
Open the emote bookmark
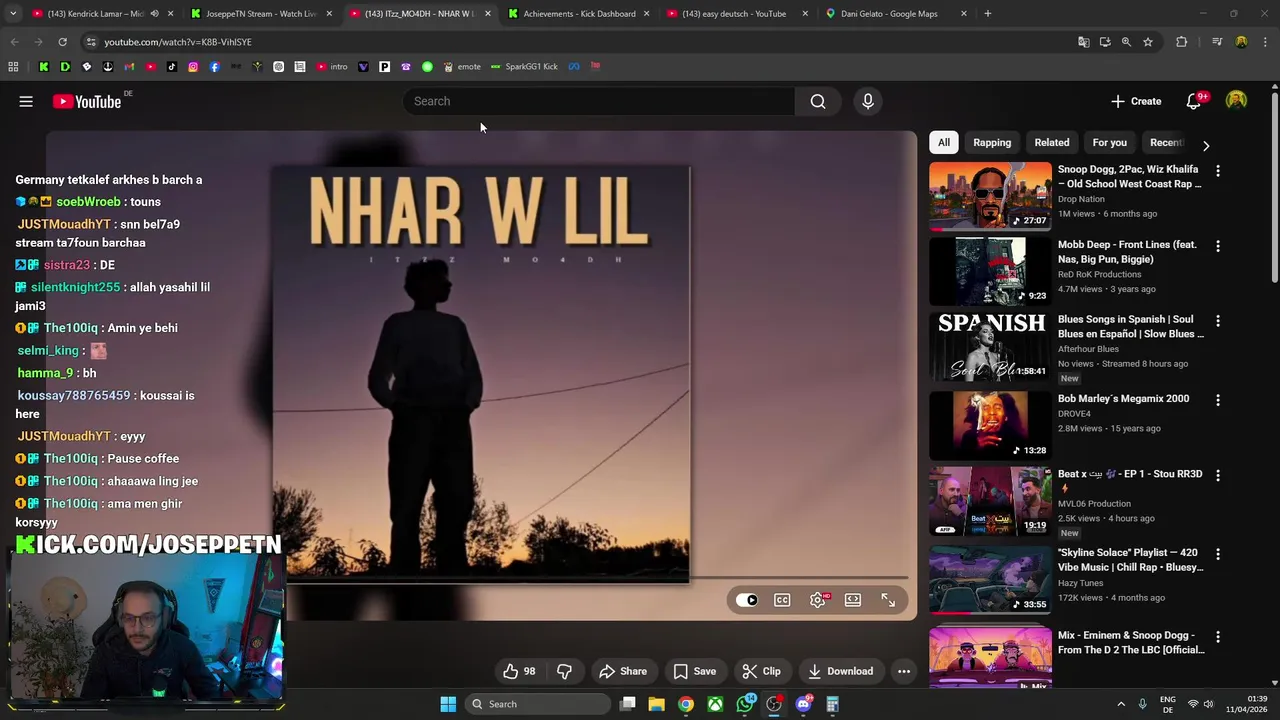(462, 67)
